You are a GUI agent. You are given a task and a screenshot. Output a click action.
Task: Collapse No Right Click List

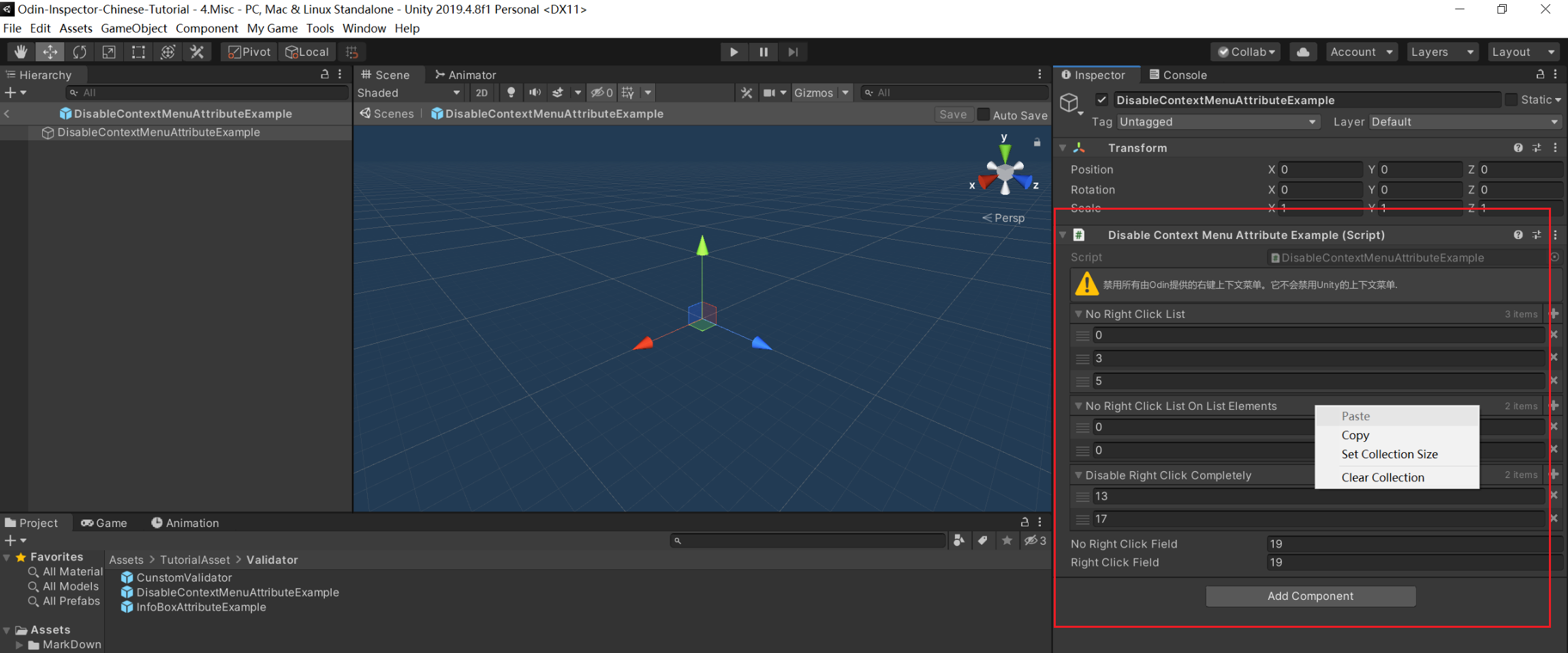point(1078,314)
